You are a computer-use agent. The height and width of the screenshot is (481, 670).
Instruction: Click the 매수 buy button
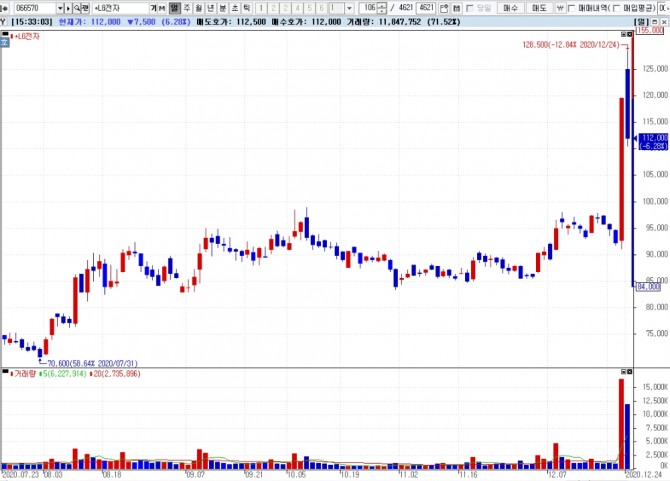point(511,8)
